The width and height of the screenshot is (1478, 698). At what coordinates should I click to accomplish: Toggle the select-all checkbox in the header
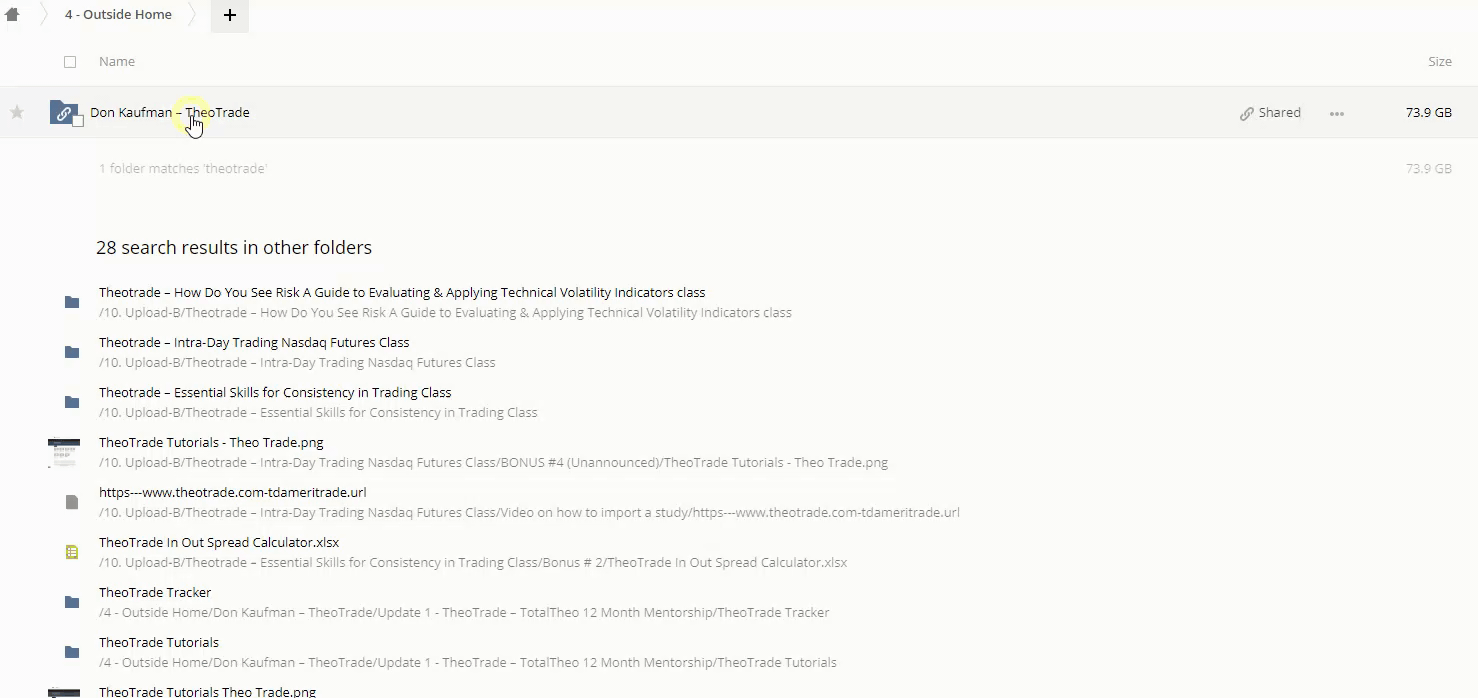coord(70,62)
